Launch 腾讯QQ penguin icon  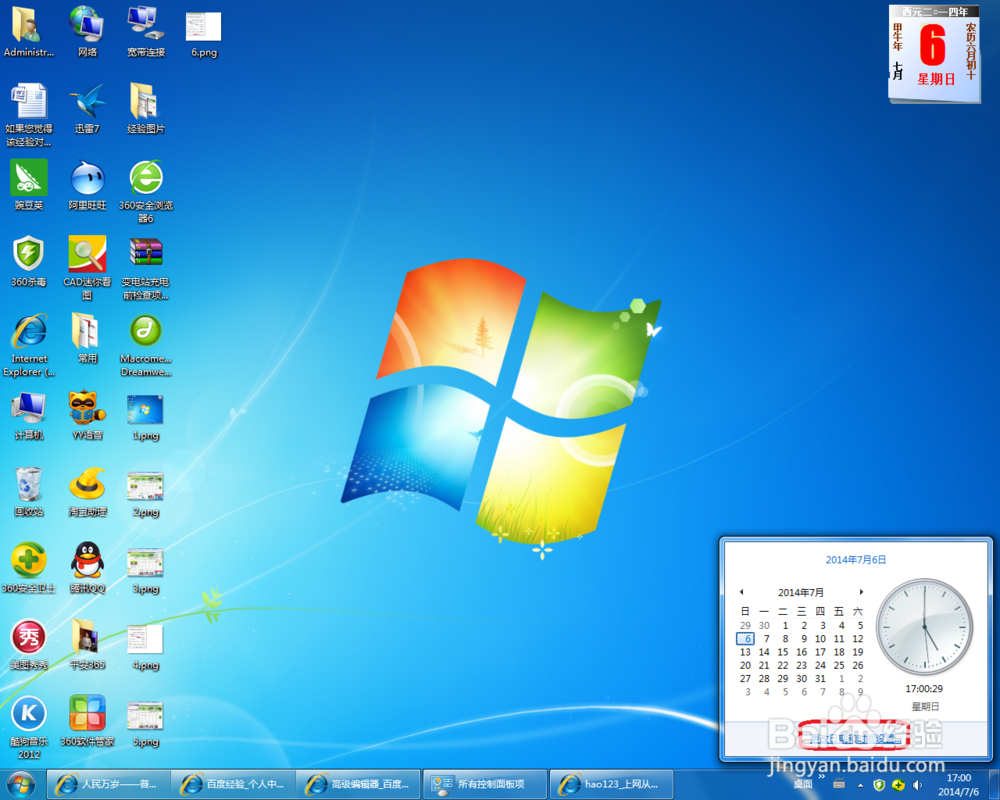point(87,568)
